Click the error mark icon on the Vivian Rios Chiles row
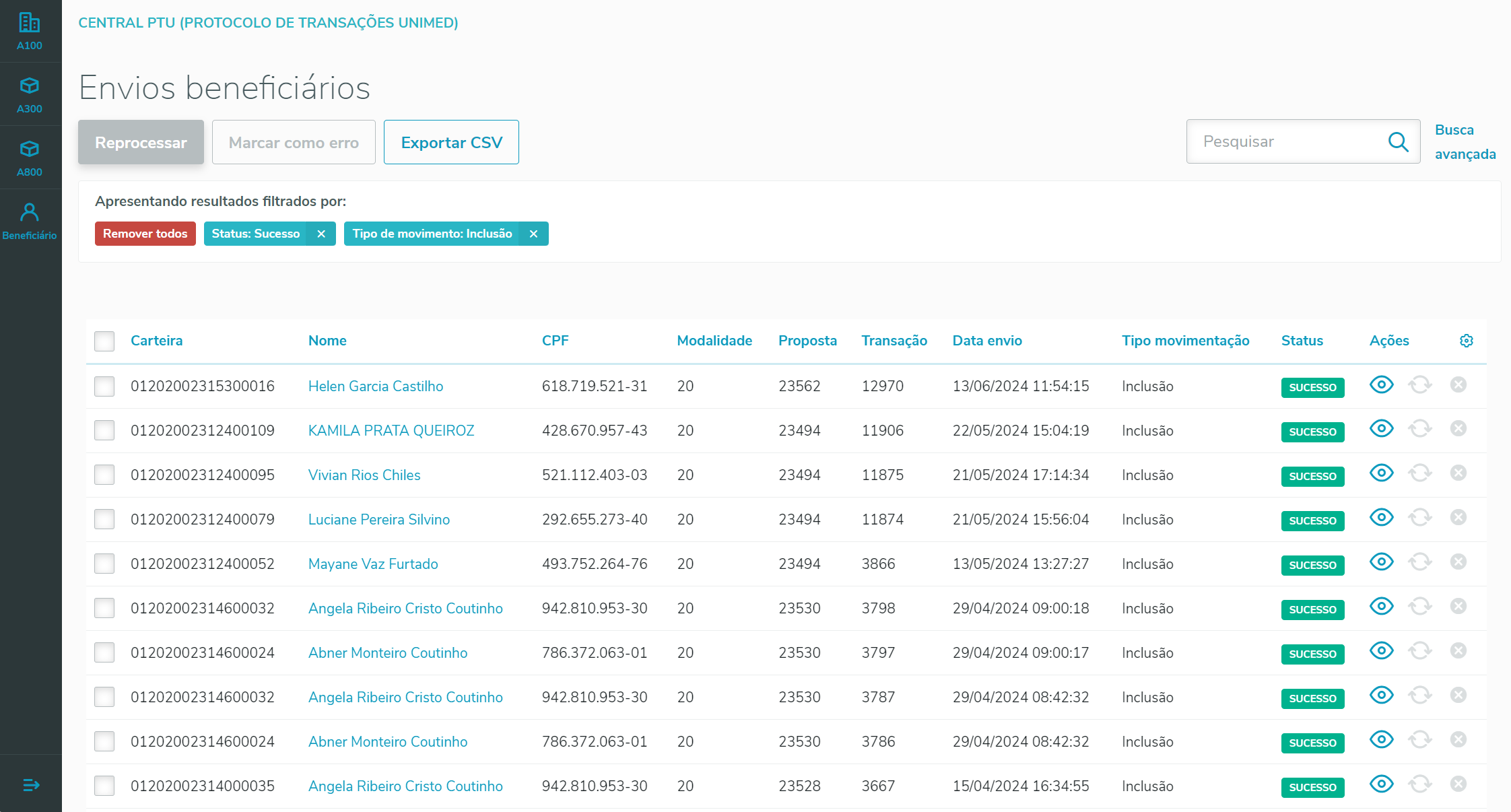Screen dimensions: 1511x812 click(1458, 473)
